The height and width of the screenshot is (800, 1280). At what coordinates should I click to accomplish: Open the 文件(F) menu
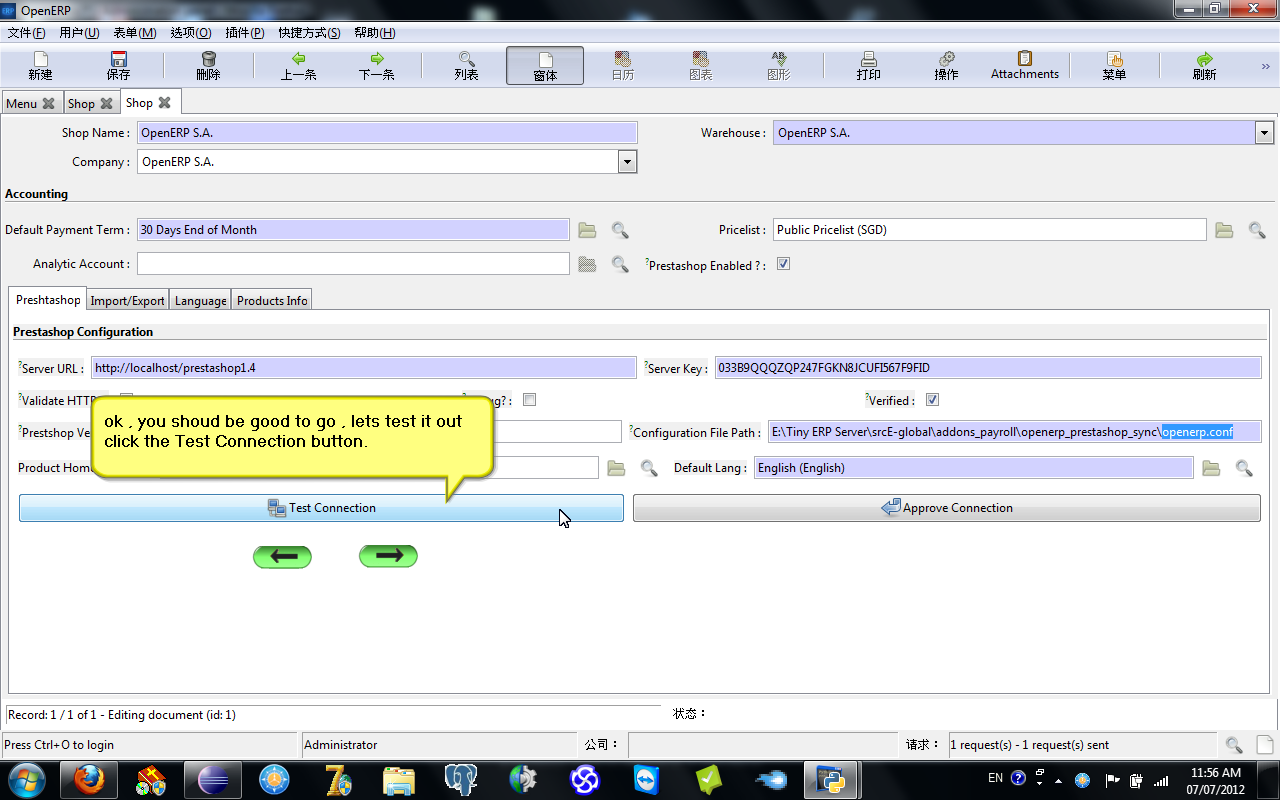tap(26, 33)
